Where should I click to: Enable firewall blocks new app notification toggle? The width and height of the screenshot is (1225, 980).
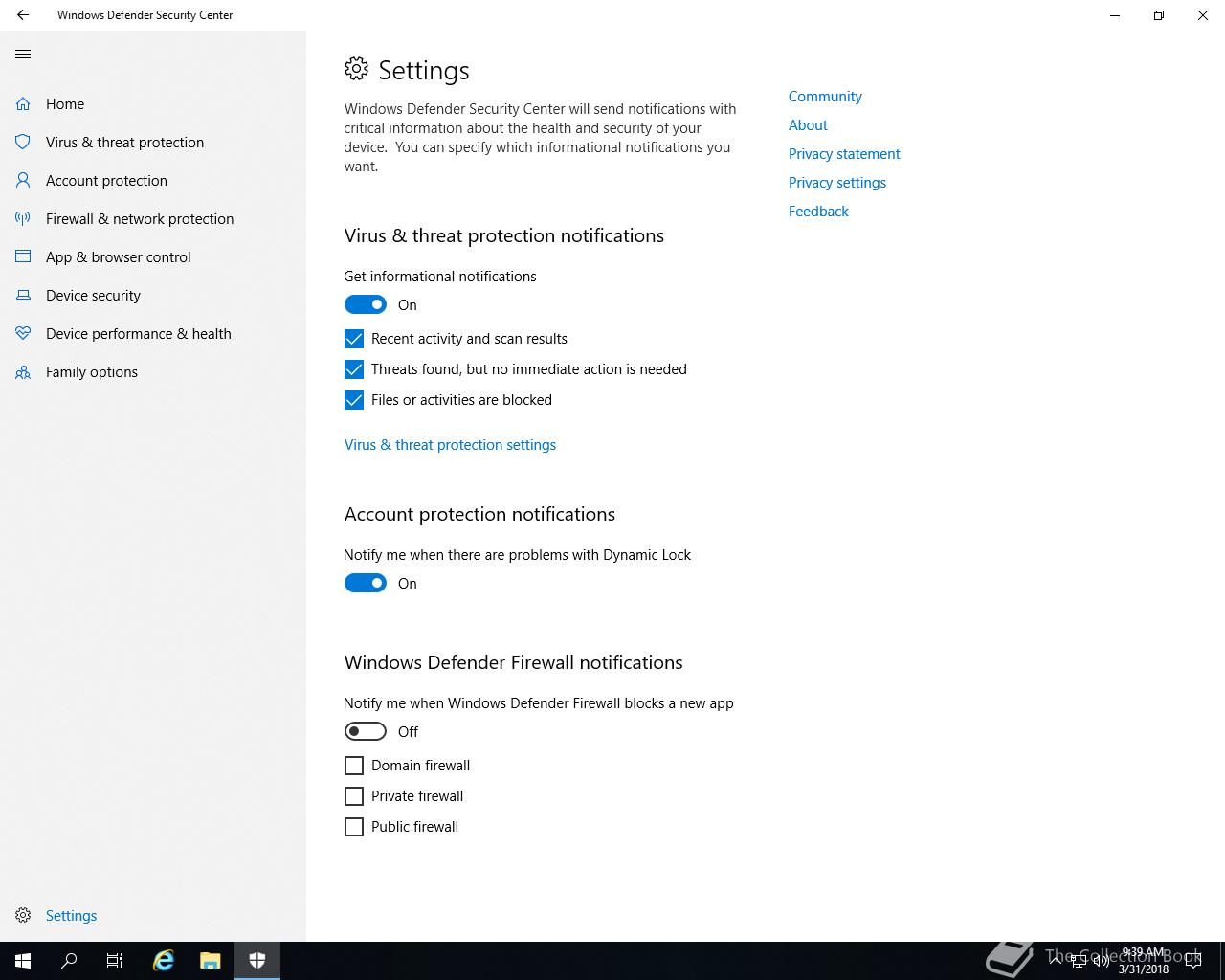click(366, 731)
